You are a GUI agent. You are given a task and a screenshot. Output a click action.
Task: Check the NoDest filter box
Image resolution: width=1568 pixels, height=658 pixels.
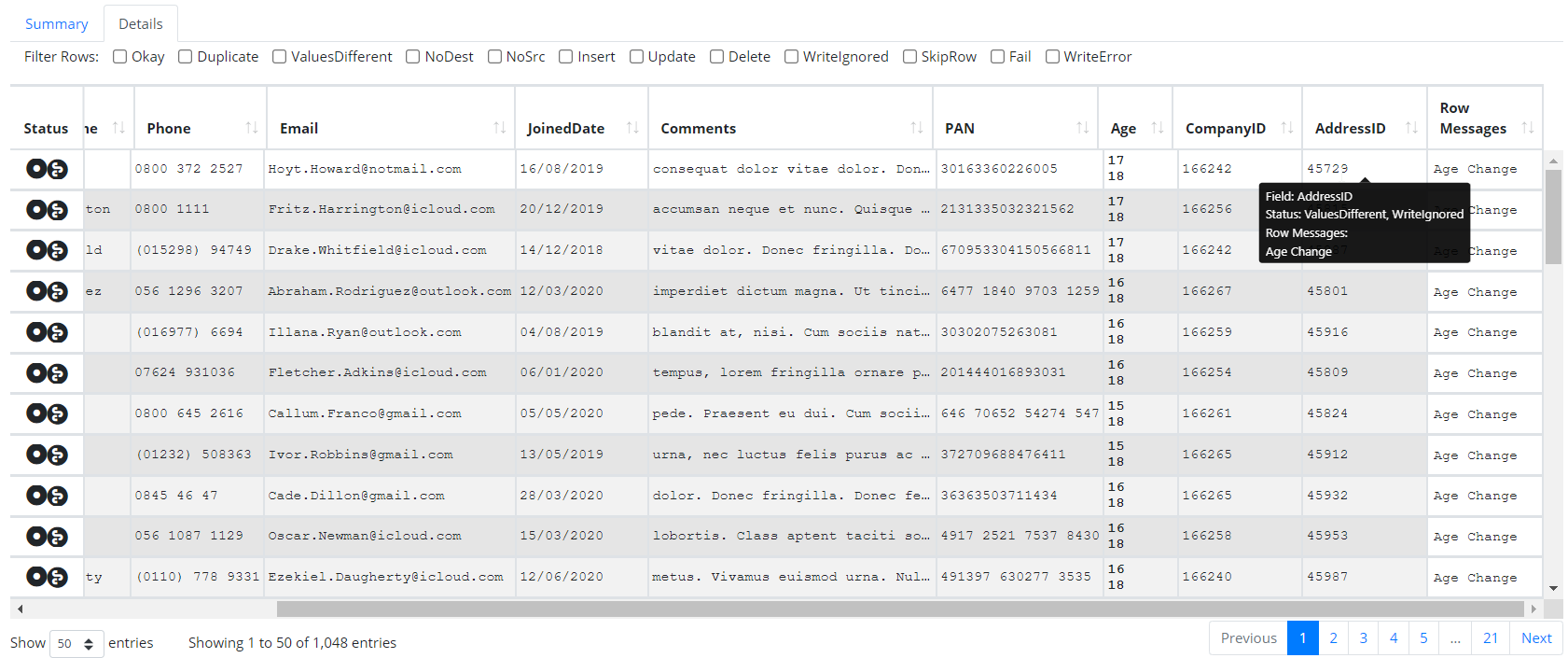pyautogui.click(x=413, y=57)
